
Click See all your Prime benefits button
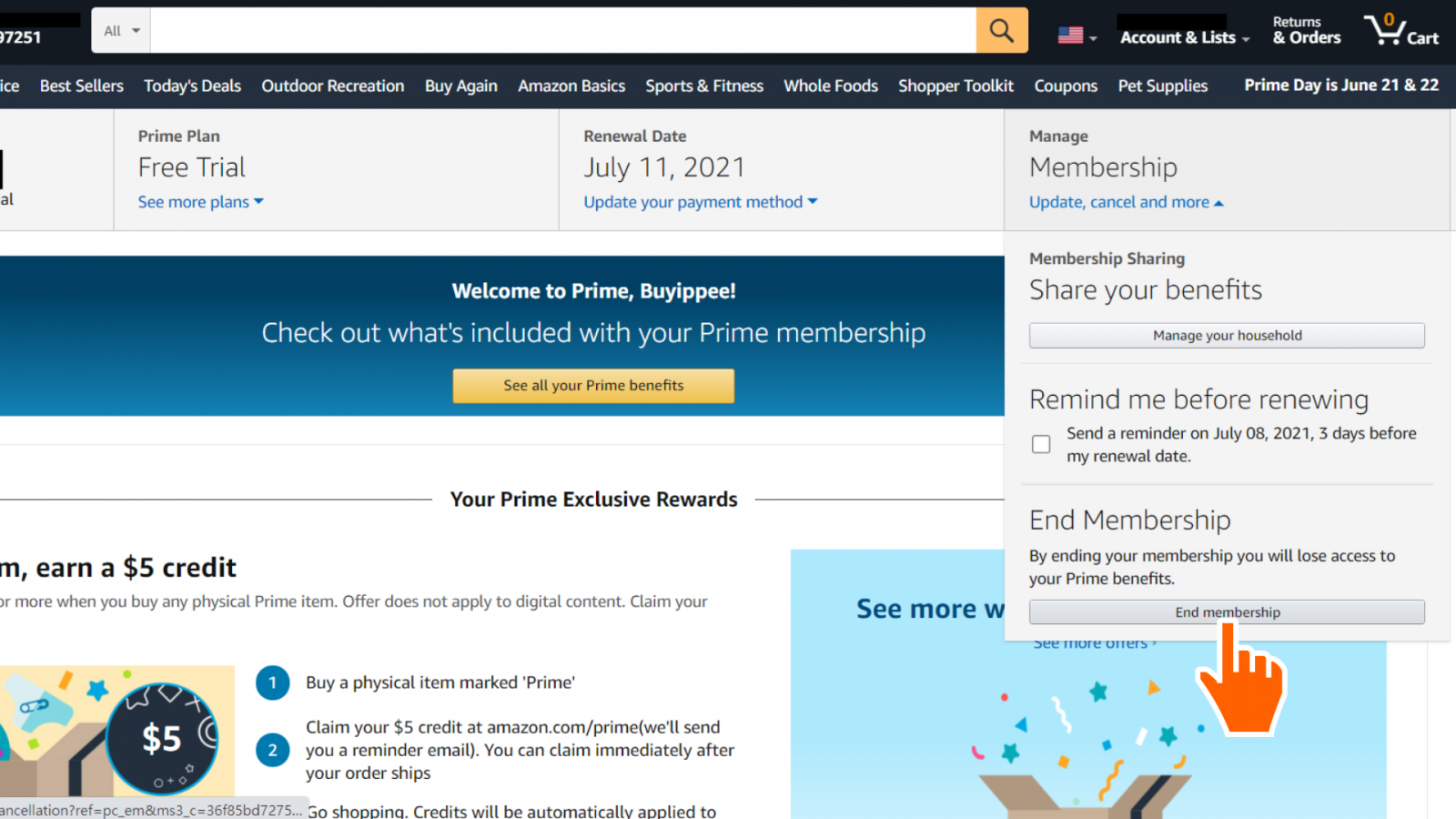593,385
